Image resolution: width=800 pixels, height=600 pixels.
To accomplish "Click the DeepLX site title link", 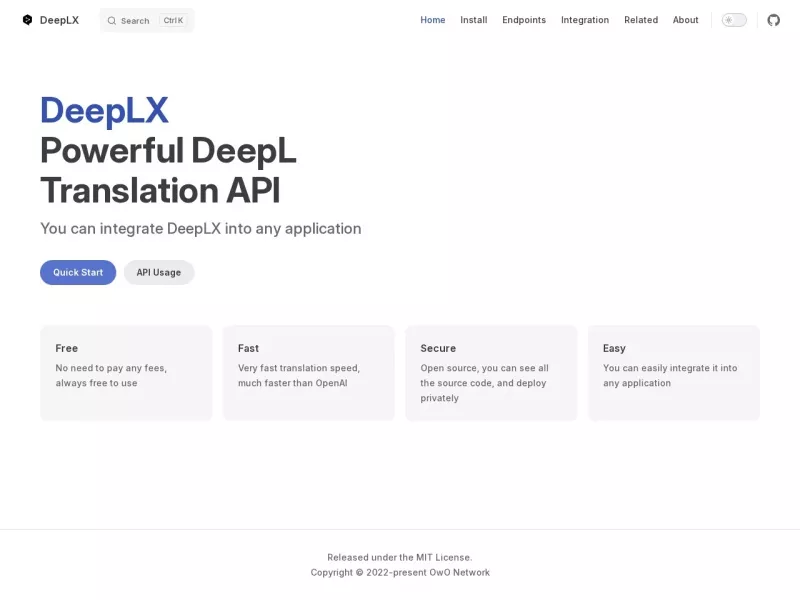I will coord(59,20).
